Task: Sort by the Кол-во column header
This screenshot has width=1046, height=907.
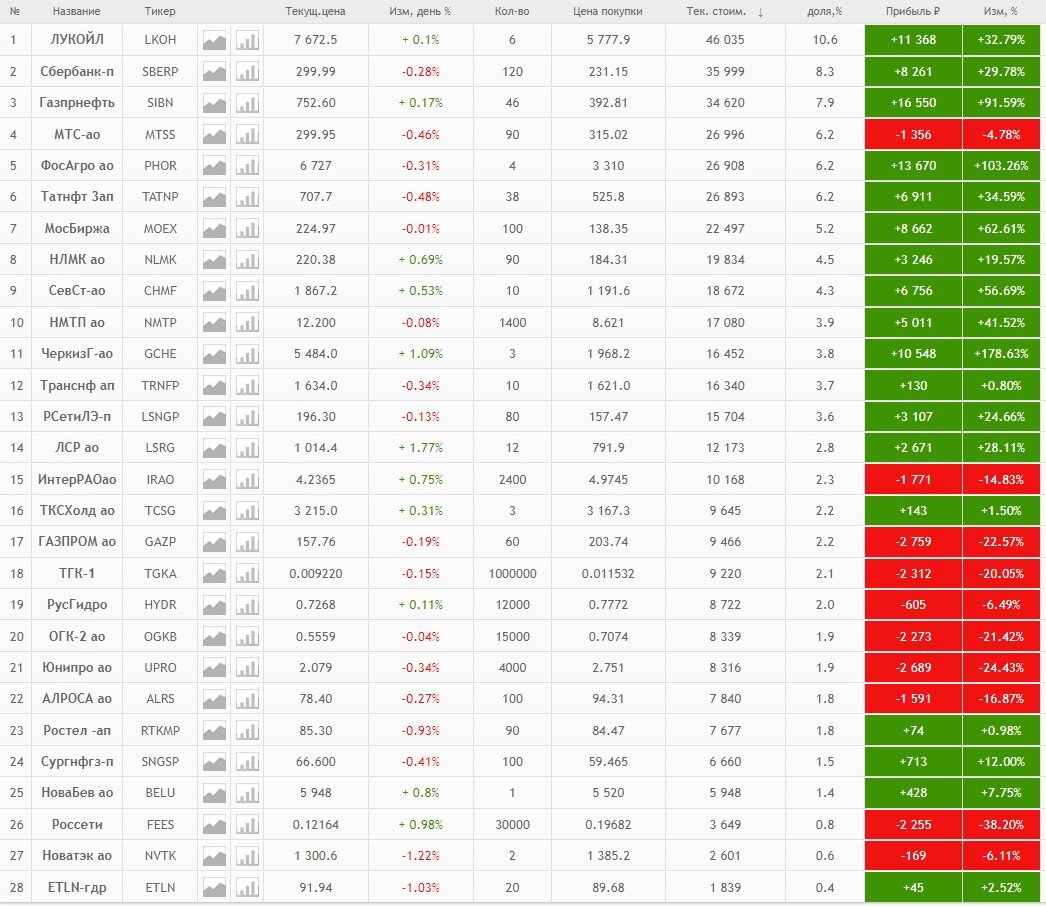Action: click(x=512, y=11)
